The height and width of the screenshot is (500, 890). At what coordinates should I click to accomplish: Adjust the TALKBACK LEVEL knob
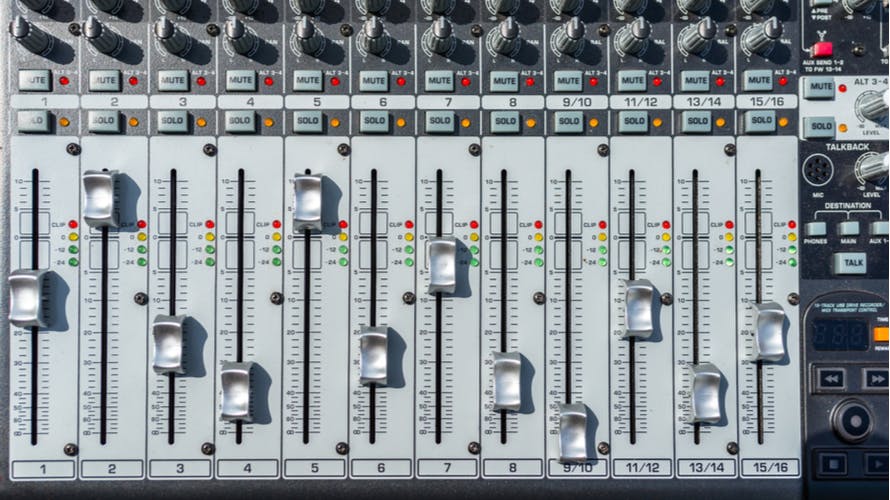click(x=873, y=169)
